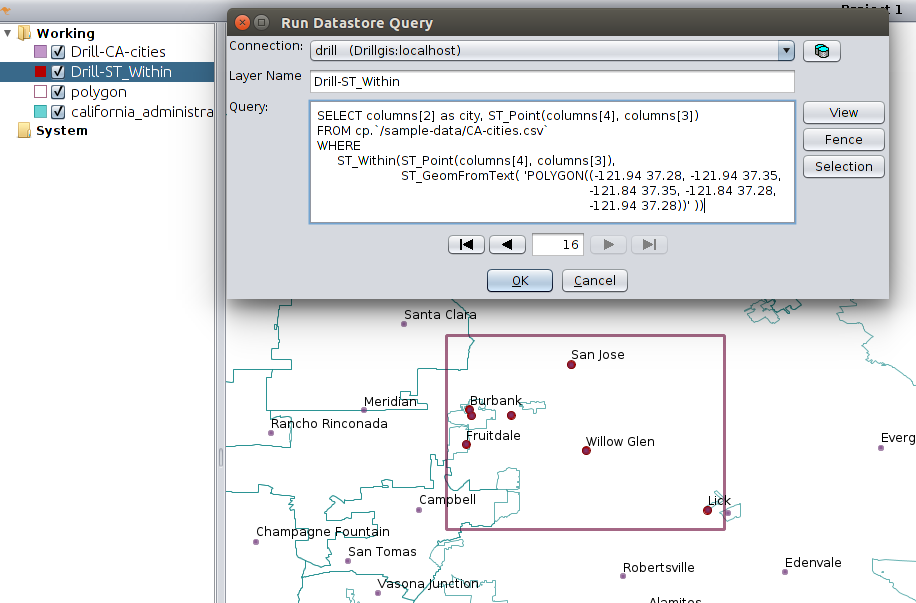The image size is (916, 603).
Task: Click the Fruitdale point on map
Action: pyautogui.click(x=466, y=445)
